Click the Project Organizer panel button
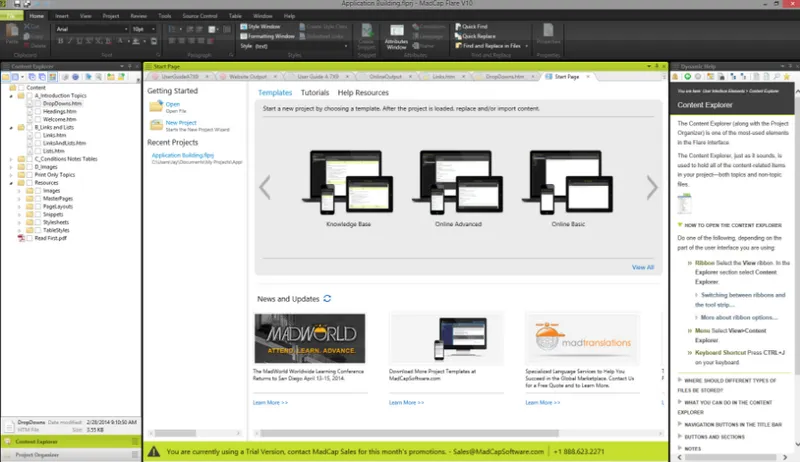Screen dimensions: 800x462 click(71, 455)
